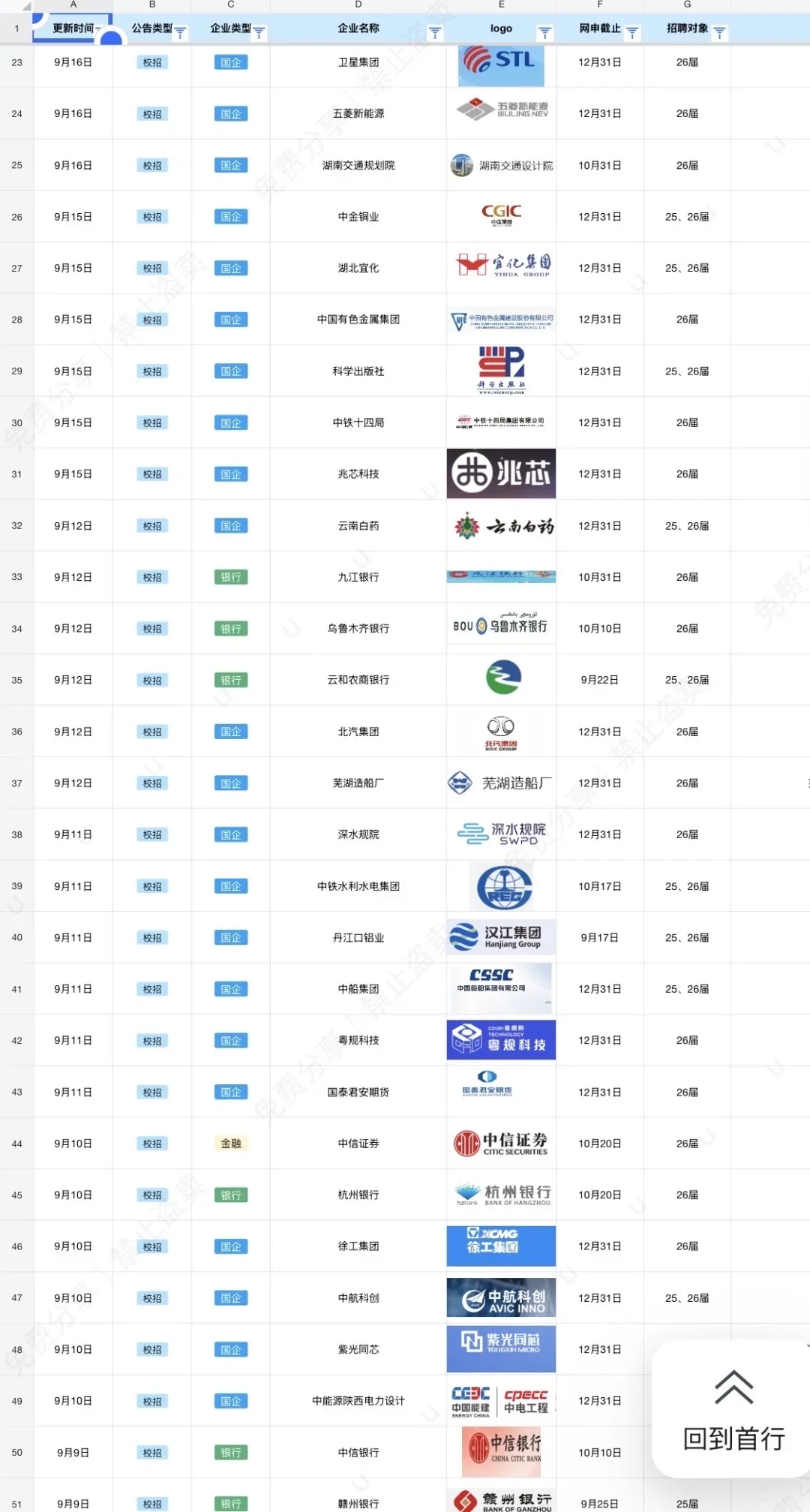Click the REG globe logo for 中铁水利水电集团
Viewport: 810px width, 1512px height.
click(504, 887)
